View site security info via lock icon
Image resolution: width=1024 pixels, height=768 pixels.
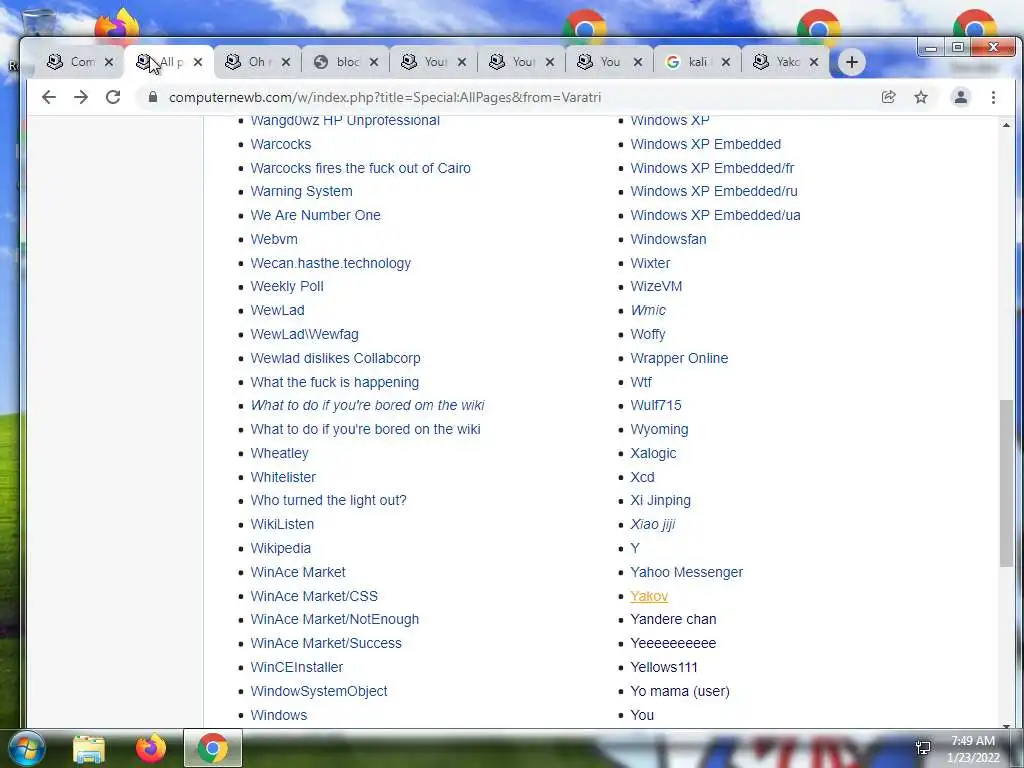153,97
